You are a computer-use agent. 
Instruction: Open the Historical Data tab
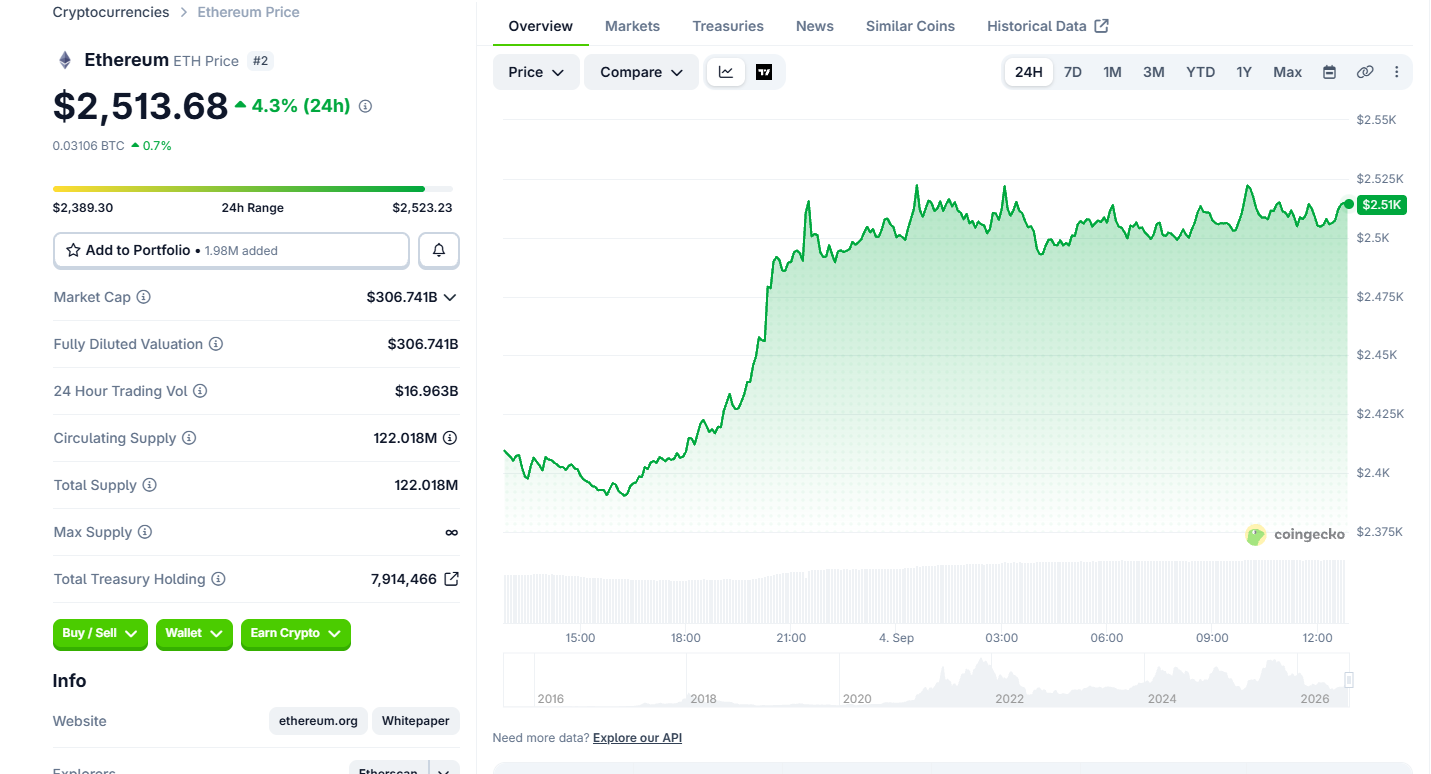pos(1048,26)
